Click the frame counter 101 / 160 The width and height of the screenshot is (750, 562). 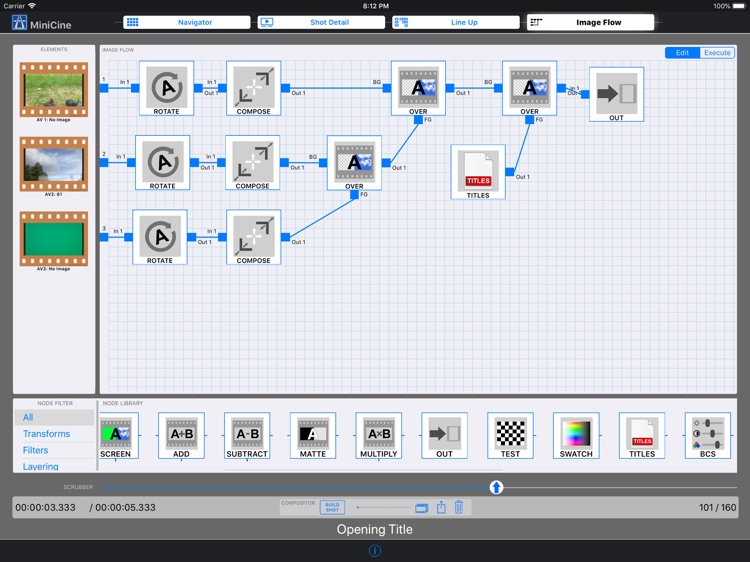717,507
